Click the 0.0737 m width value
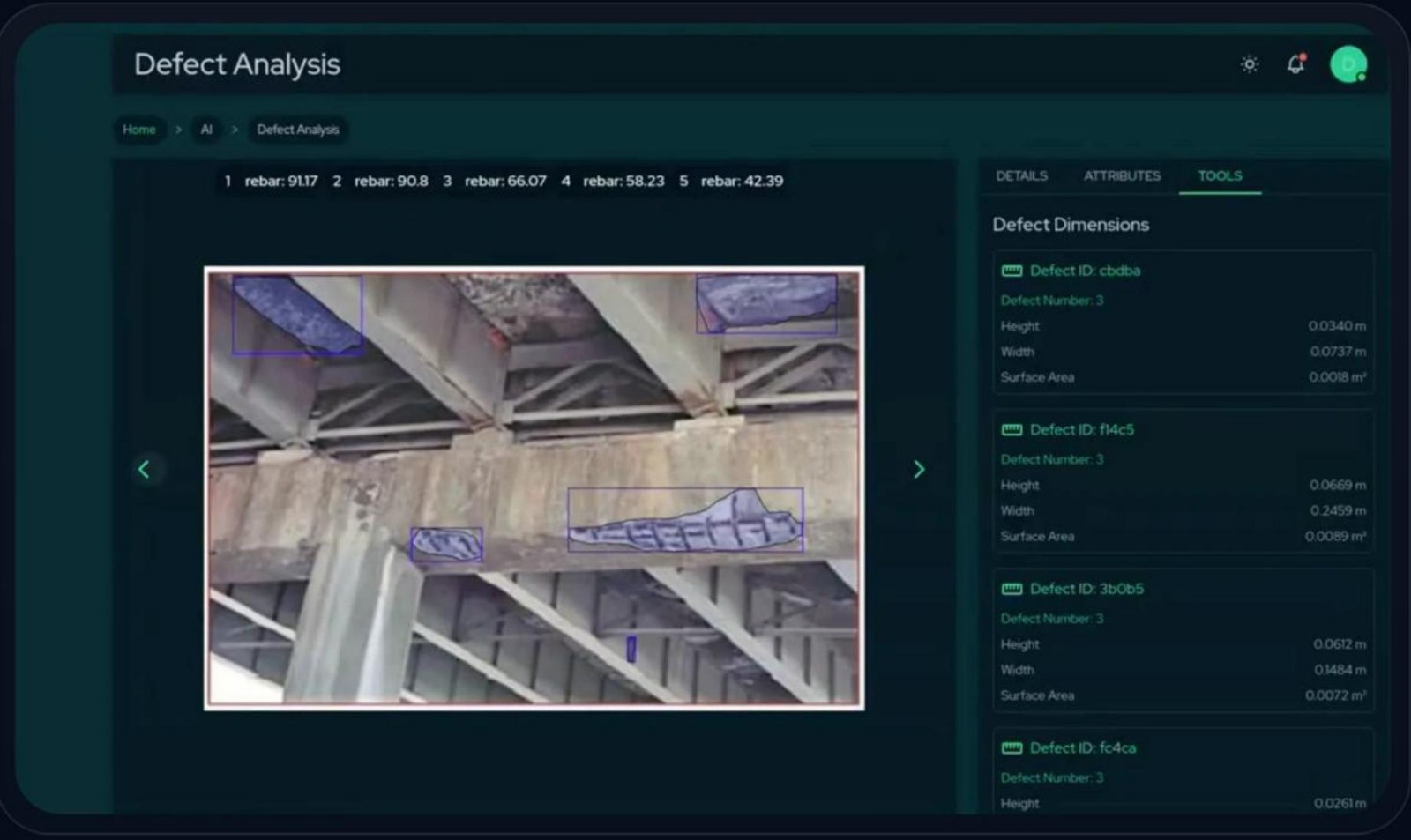Image resolution: width=1411 pixels, height=840 pixels. click(x=1338, y=352)
